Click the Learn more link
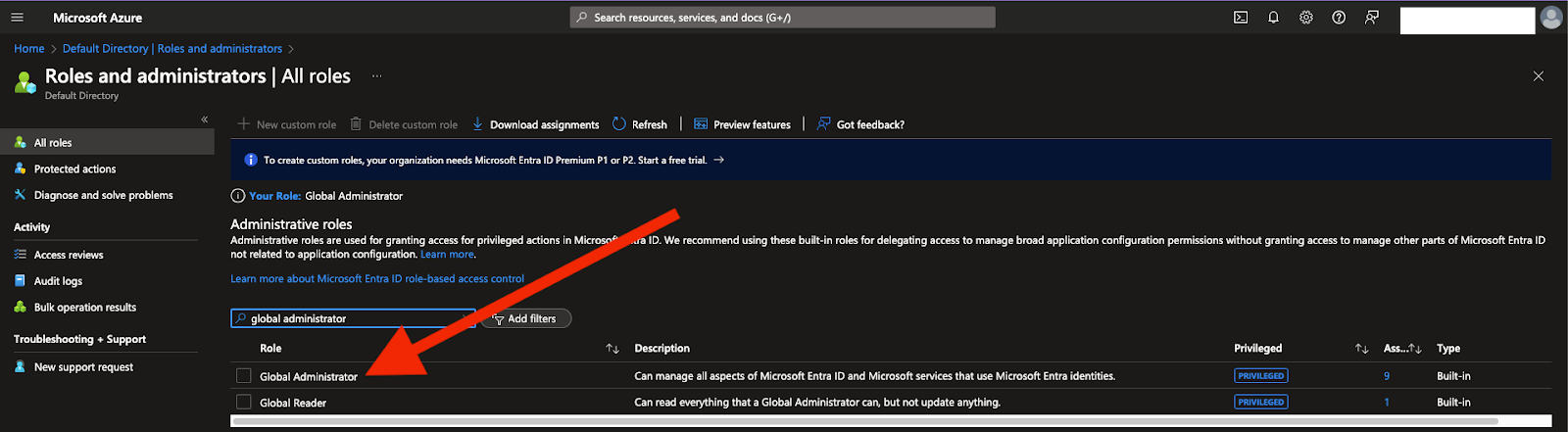 point(448,254)
